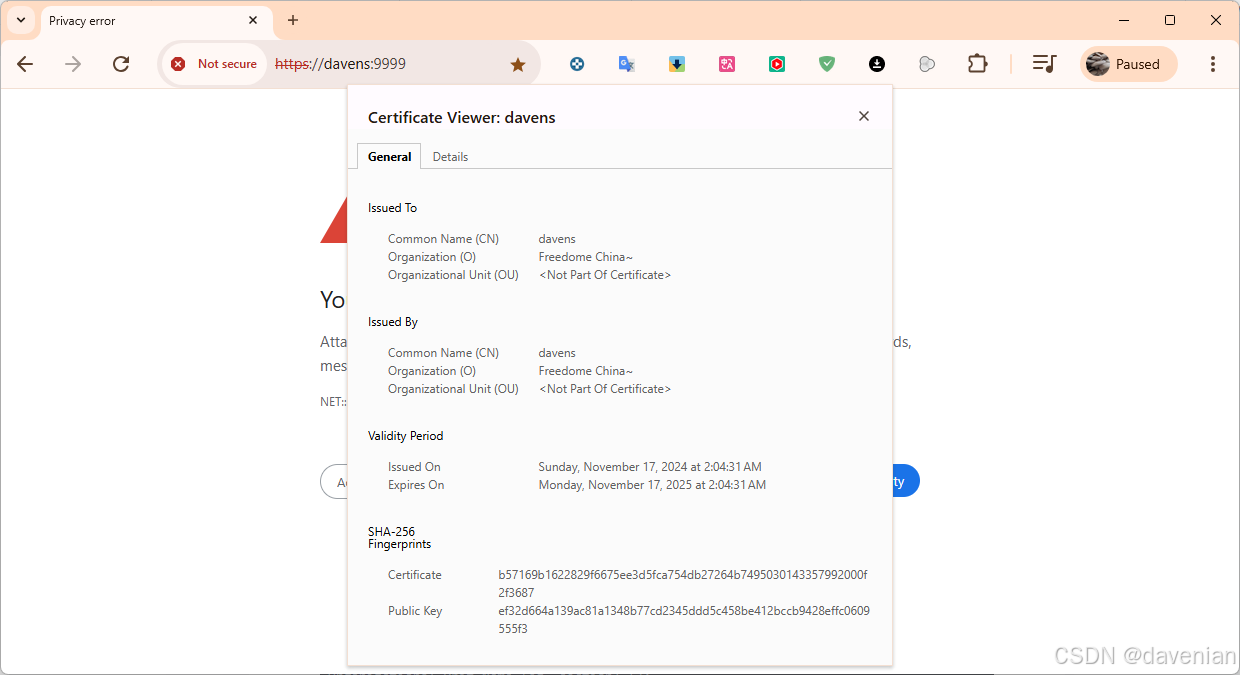
Task: Click Issued By organization Freedome China~
Action: 585,371
